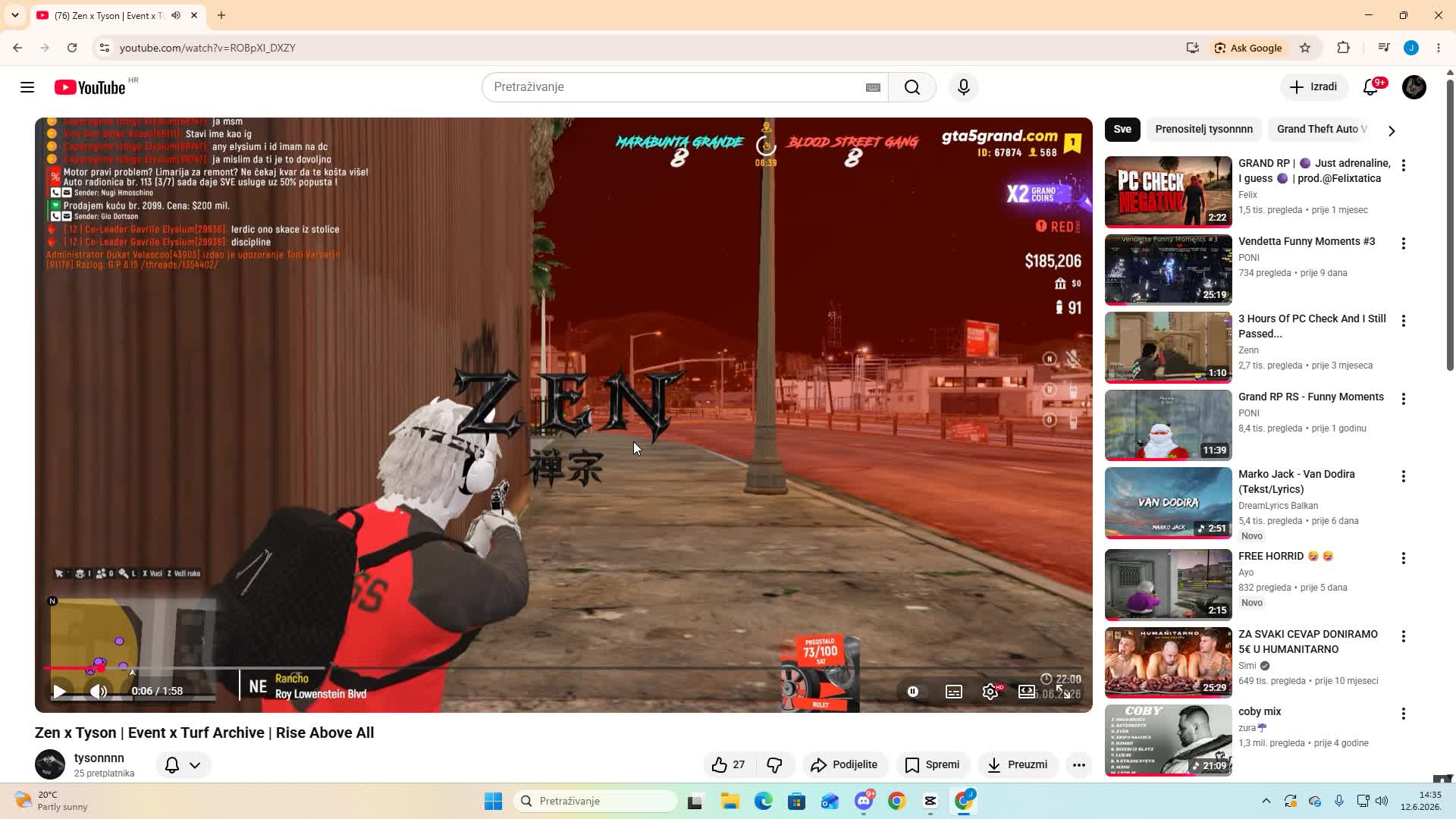Toggle the autoplay switch in player
The image size is (1456, 819).
[913, 691]
